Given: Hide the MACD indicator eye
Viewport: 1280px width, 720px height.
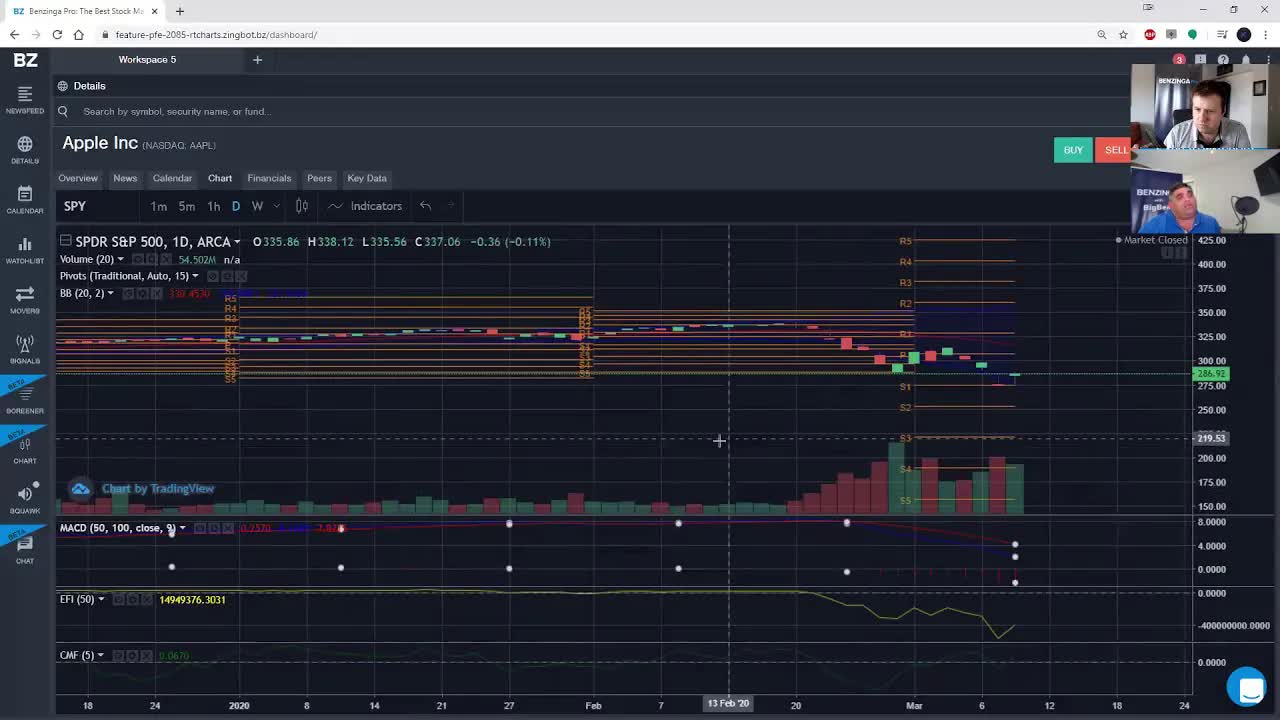Looking at the screenshot, I should coord(199,528).
